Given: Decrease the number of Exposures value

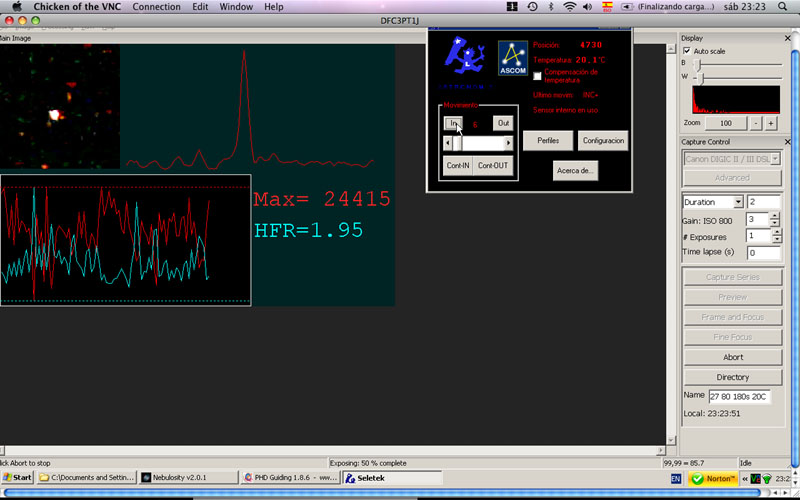Looking at the screenshot, I should 776,240.
